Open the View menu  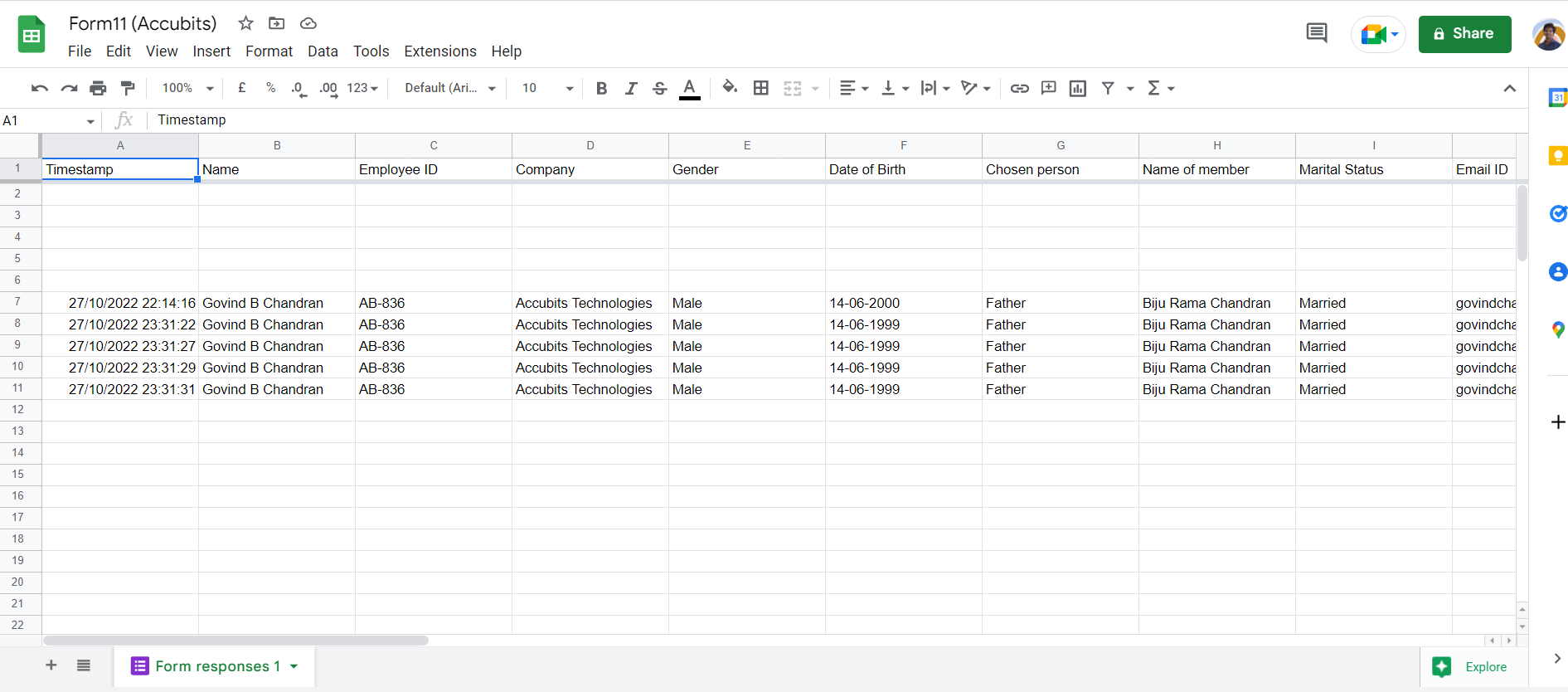tap(162, 51)
